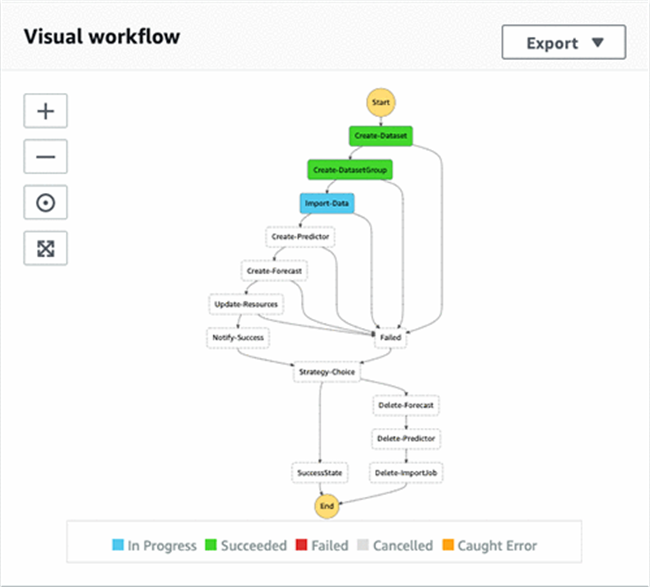Center the workflow graph view

46,203
